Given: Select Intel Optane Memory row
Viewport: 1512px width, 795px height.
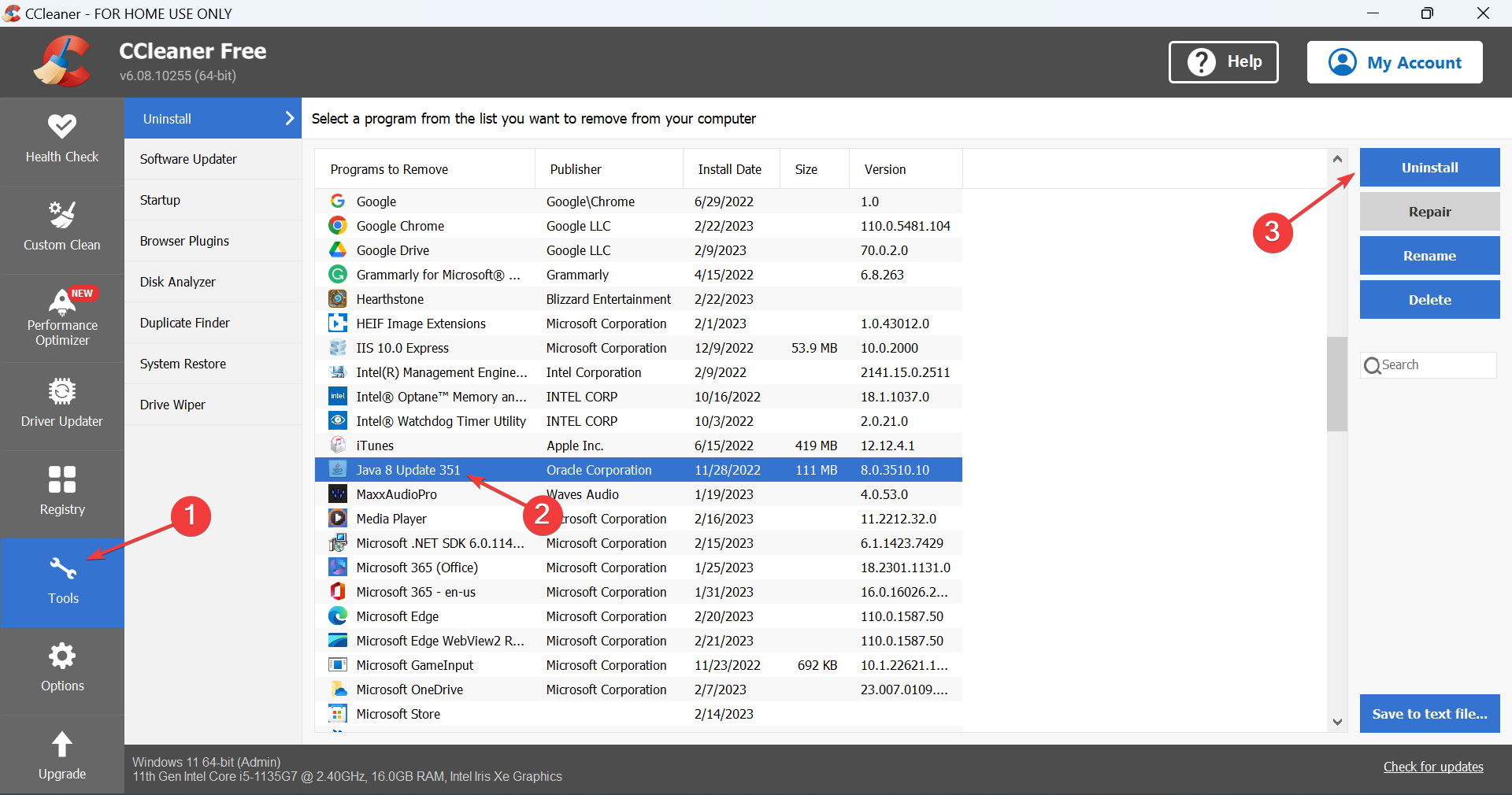Looking at the screenshot, I should click(x=638, y=397).
